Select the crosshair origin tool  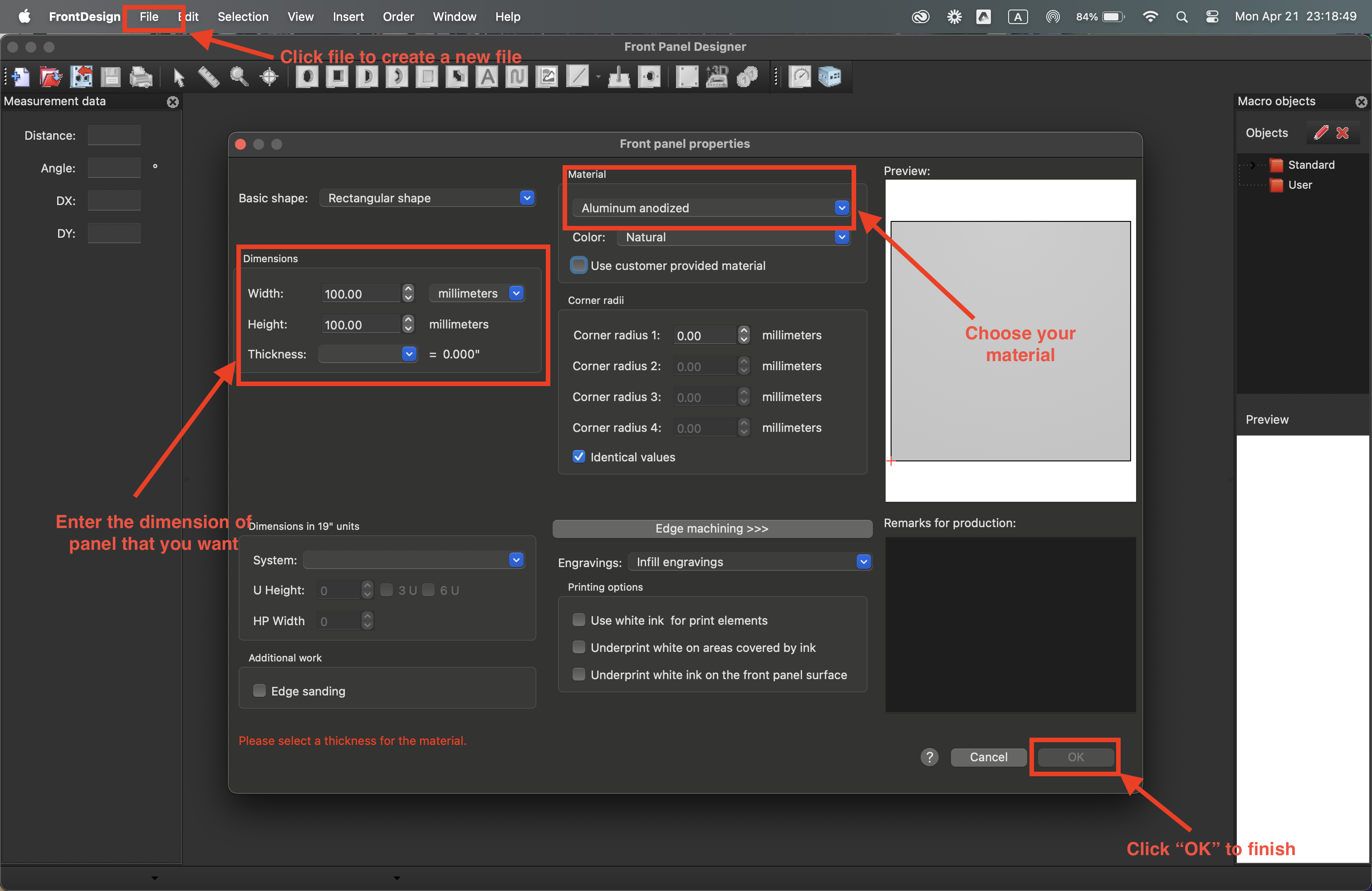269,77
